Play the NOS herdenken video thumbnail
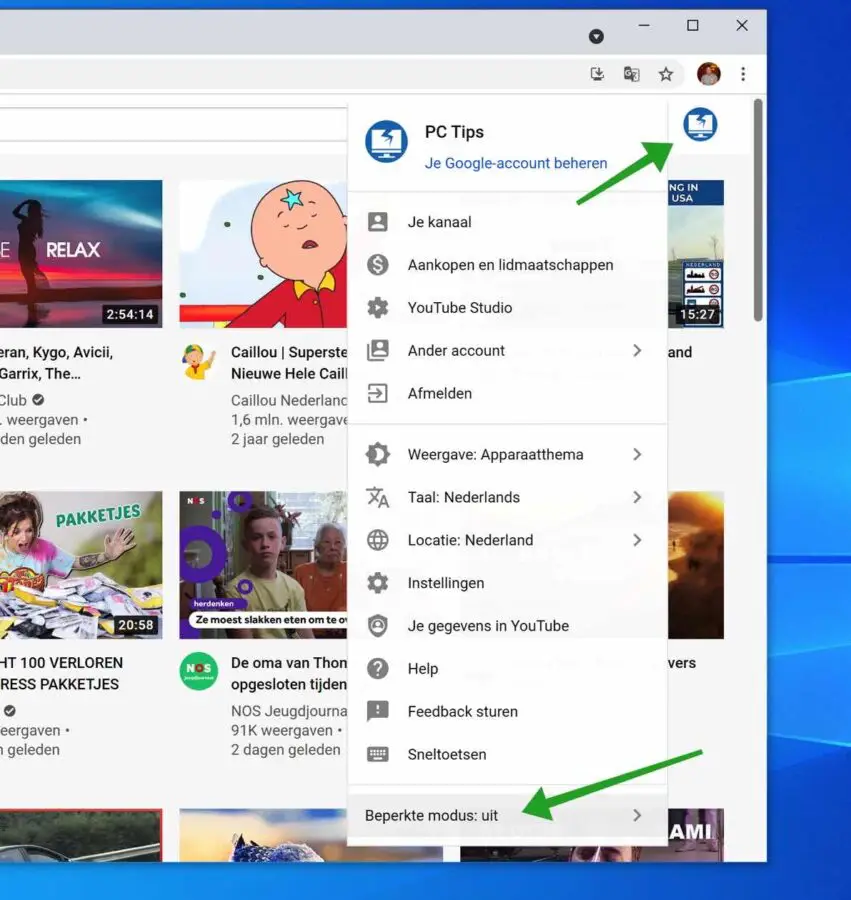The image size is (851, 900). (x=263, y=565)
